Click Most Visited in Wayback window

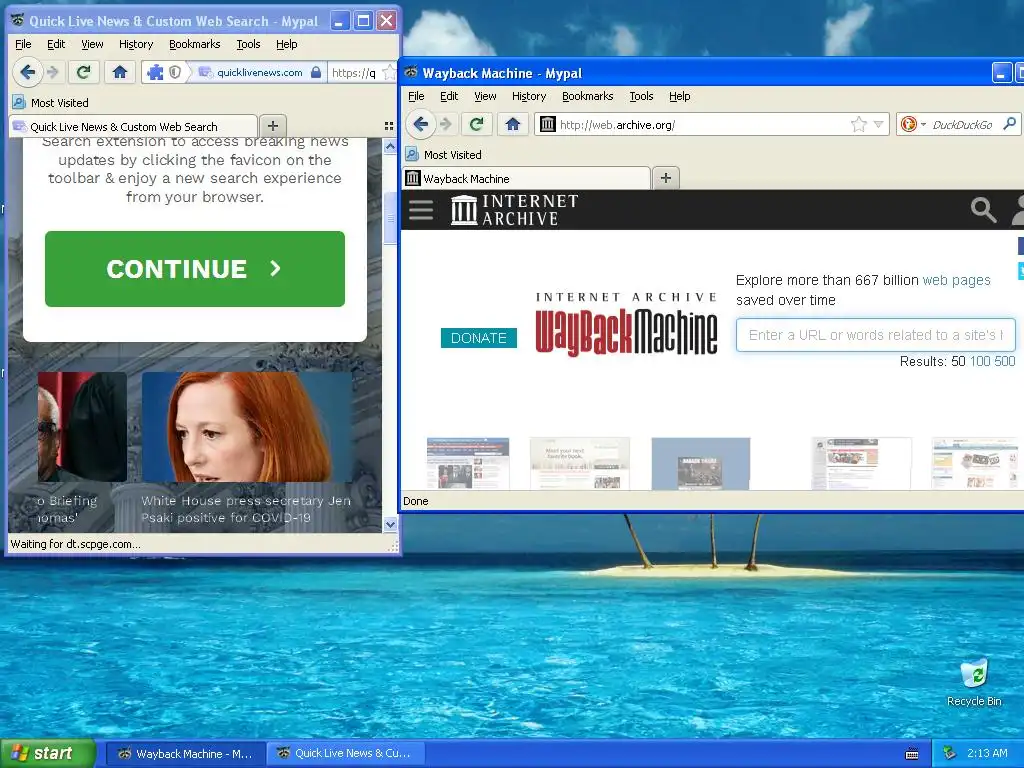(443, 155)
